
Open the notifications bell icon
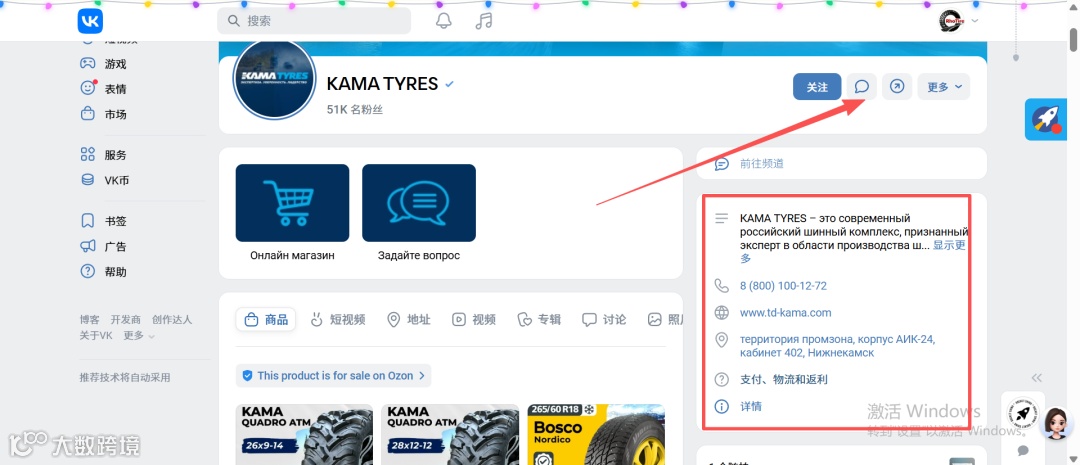pyautogui.click(x=444, y=21)
